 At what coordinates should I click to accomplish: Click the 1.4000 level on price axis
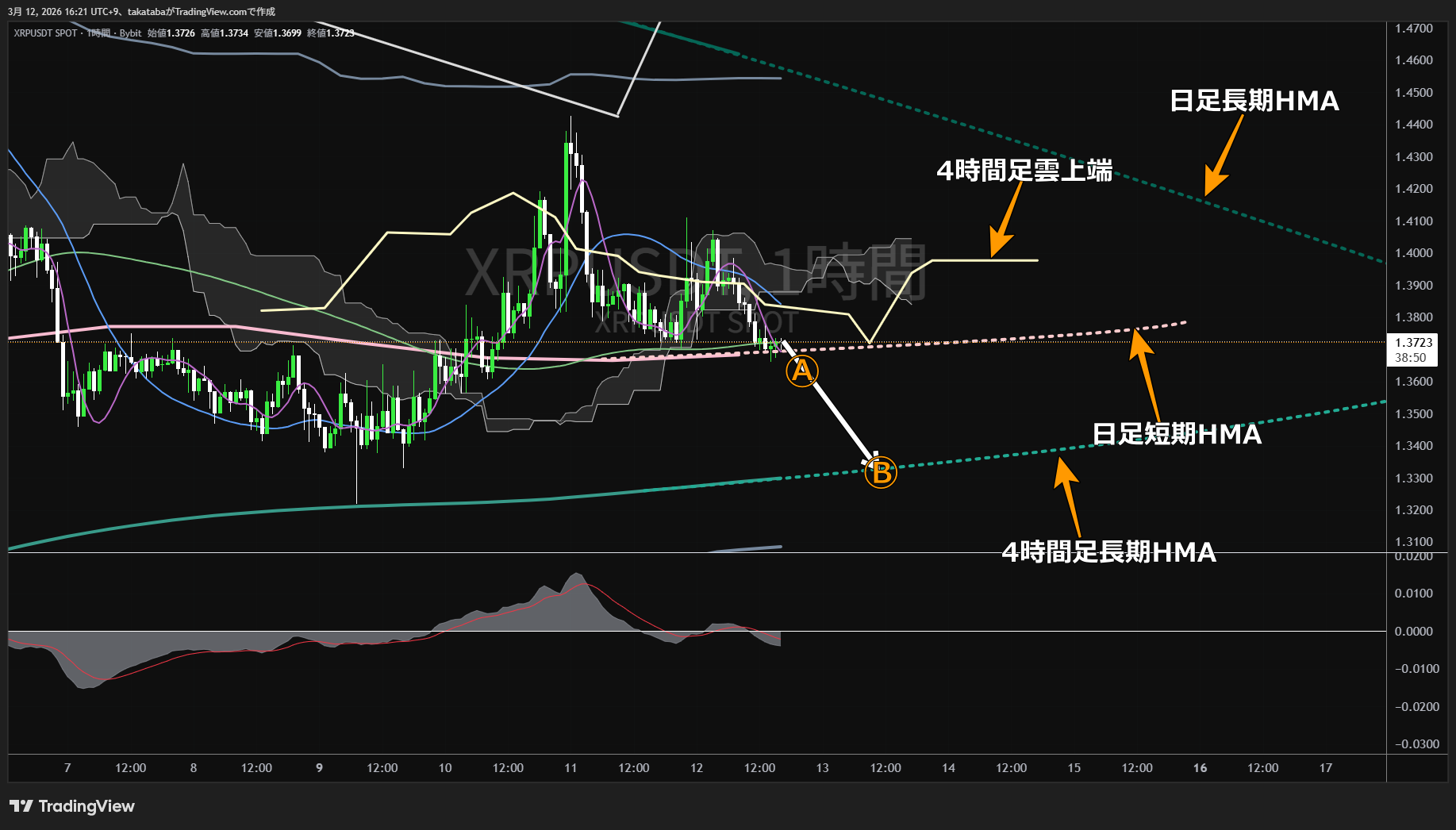coord(1413,253)
